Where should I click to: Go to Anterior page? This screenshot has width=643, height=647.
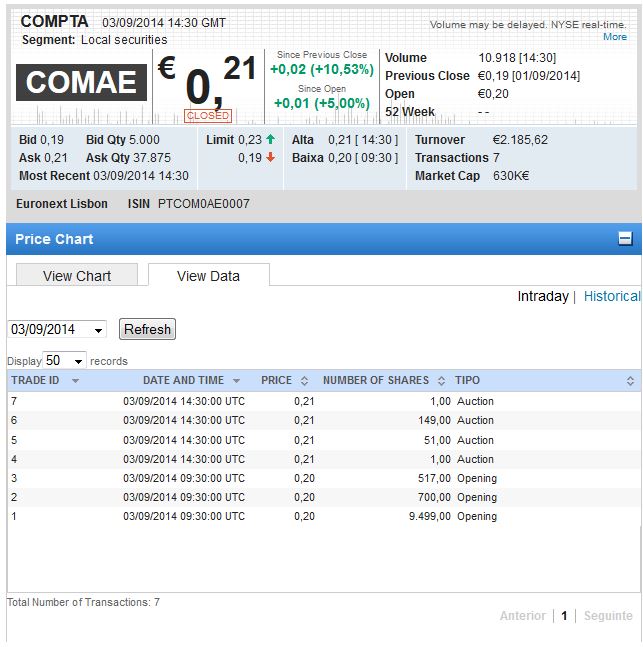tap(522, 616)
